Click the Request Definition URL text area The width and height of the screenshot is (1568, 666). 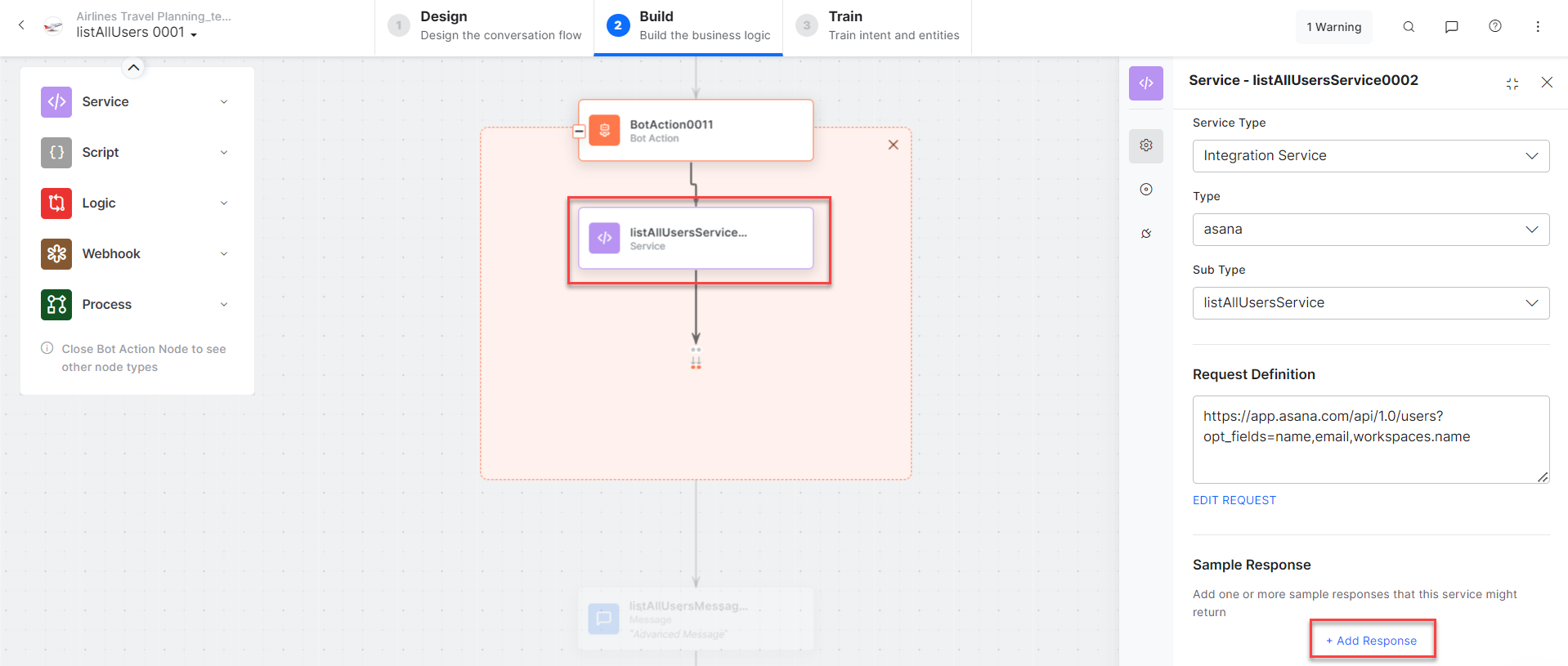1370,439
